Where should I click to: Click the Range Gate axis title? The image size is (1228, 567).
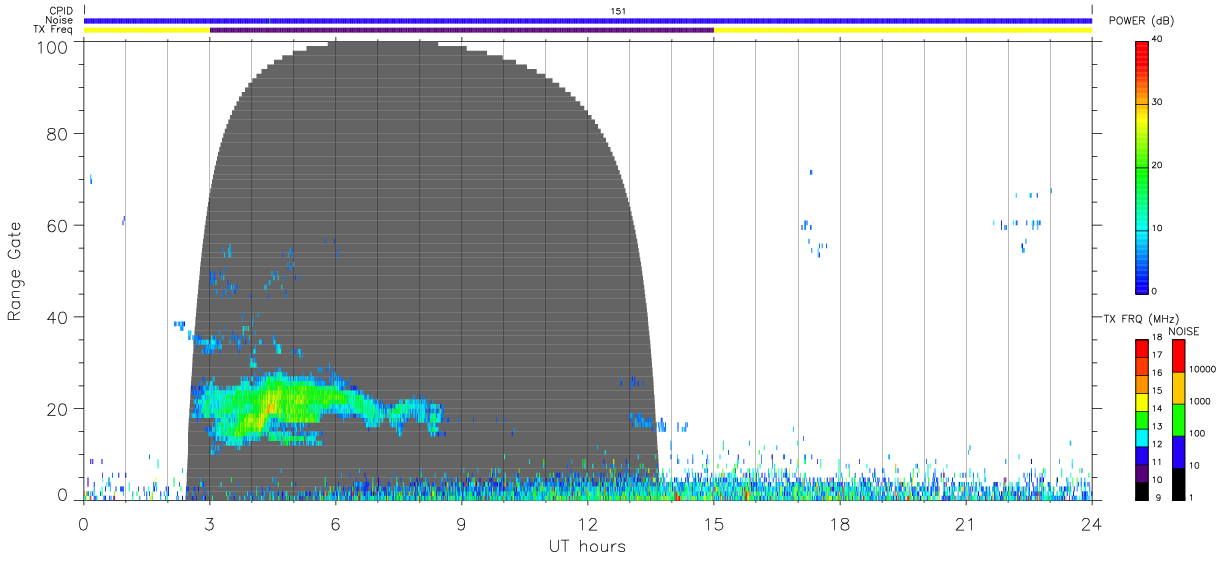(x=15, y=271)
